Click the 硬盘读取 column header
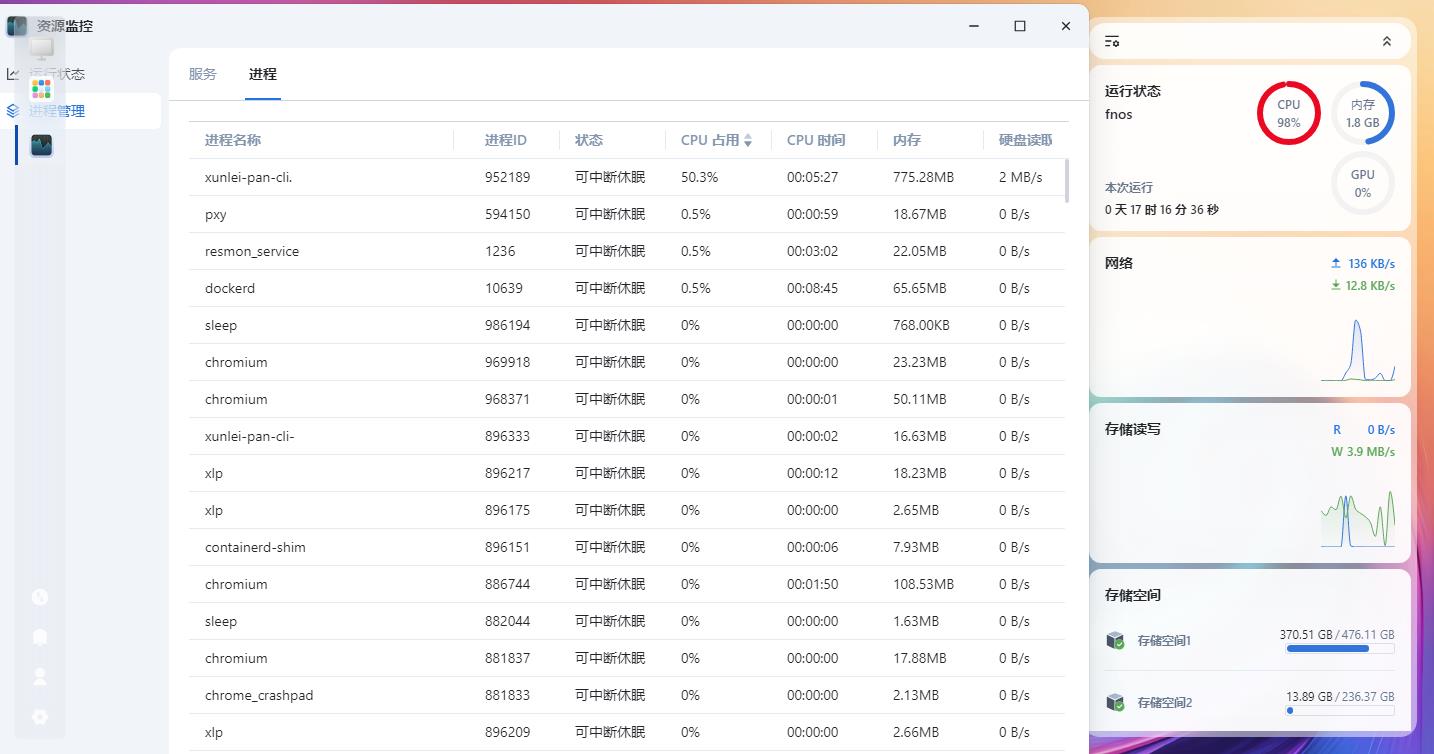This screenshot has width=1434, height=754. click(1026, 140)
